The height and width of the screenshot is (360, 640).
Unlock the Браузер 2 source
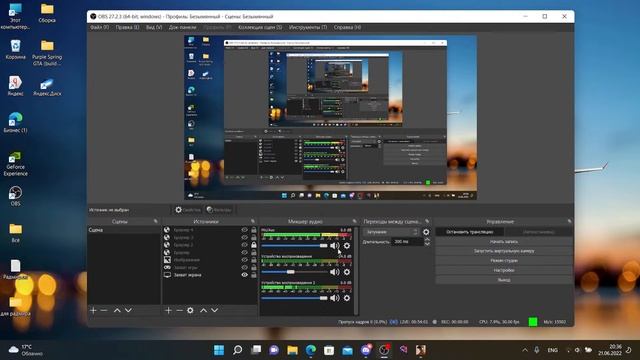pyautogui.click(x=253, y=245)
